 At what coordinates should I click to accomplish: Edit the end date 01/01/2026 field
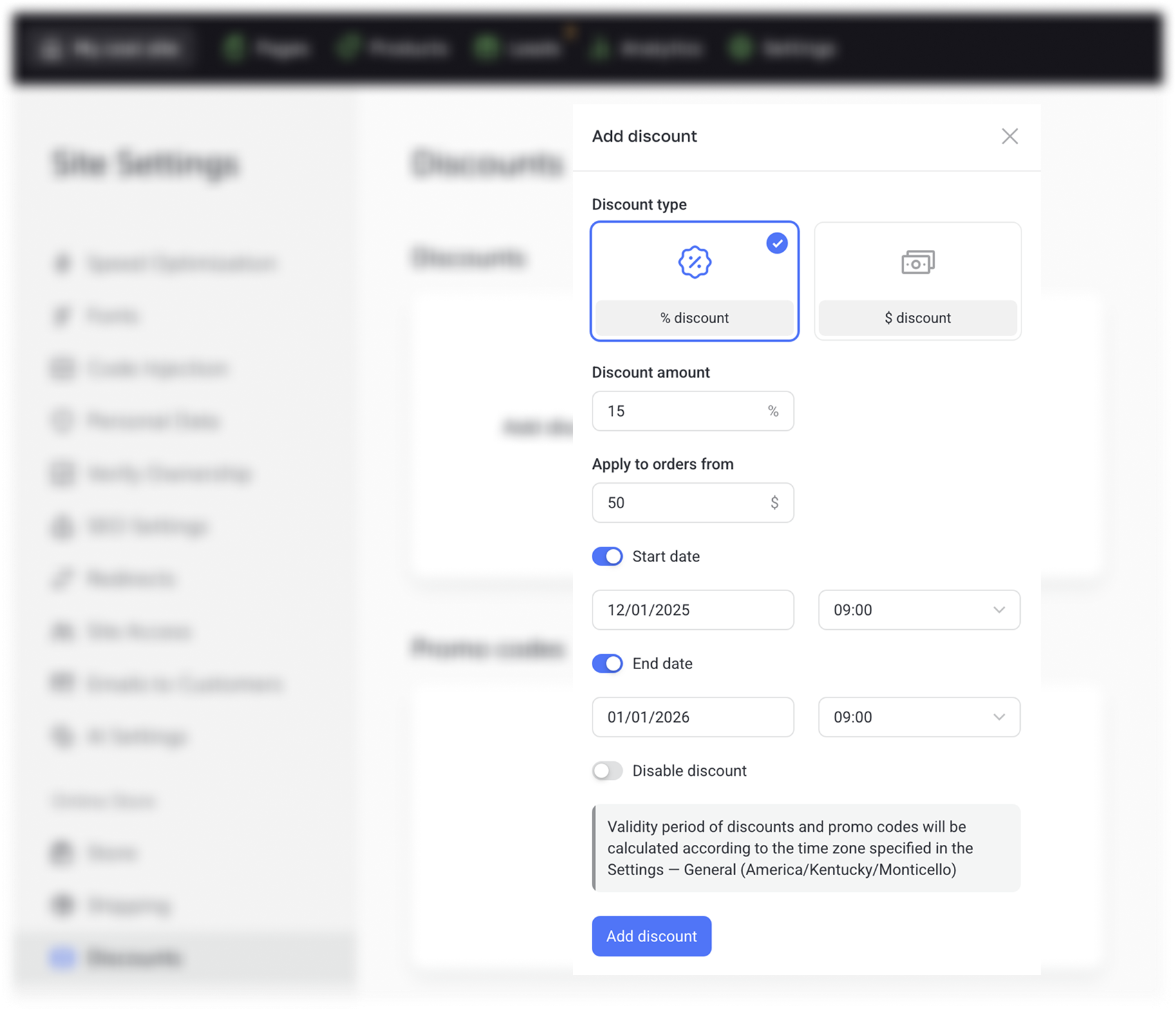click(692, 717)
